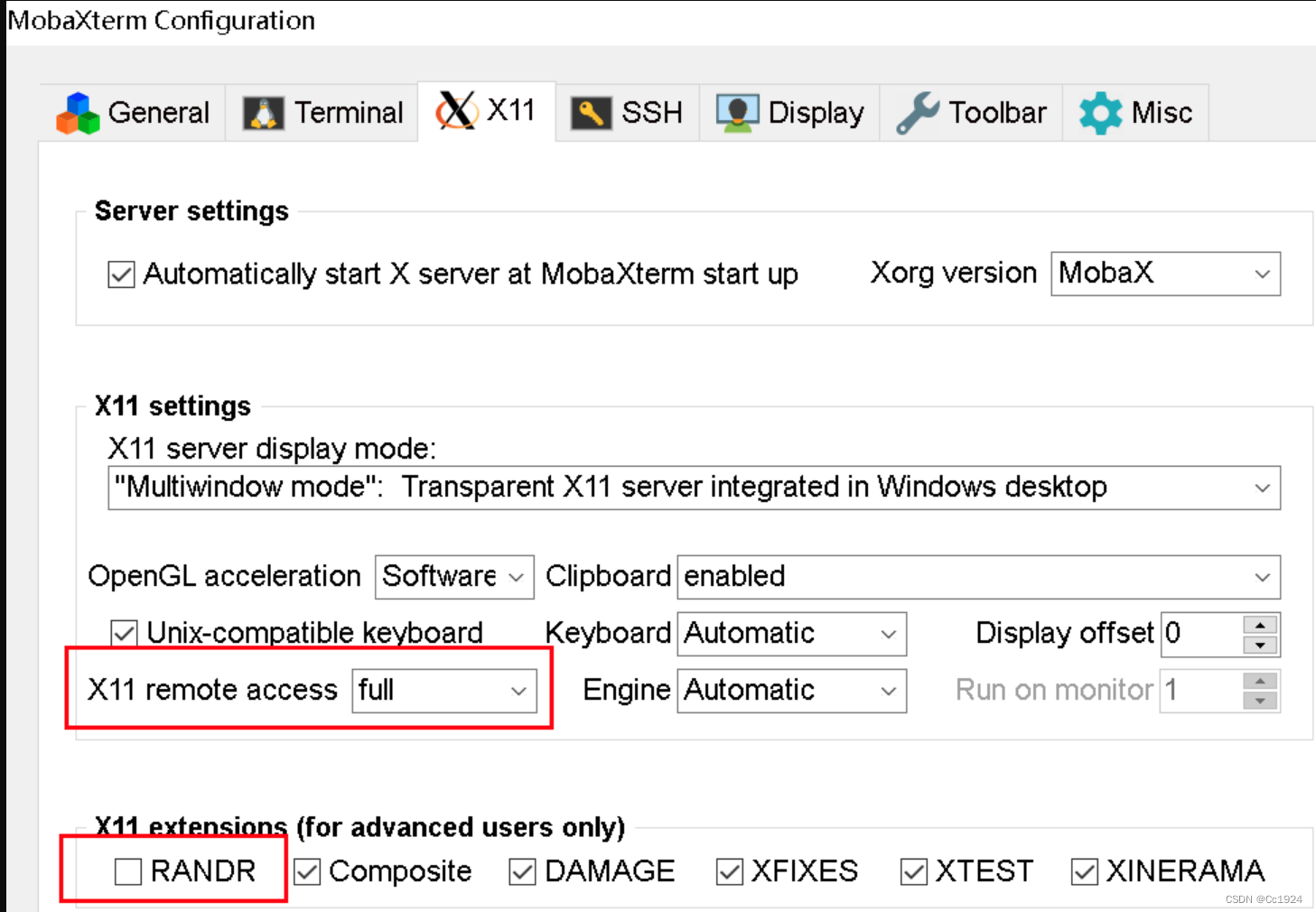This screenshot has width=1316, height=912.
Task: Open the Display tab
Action: coord(789,113)
